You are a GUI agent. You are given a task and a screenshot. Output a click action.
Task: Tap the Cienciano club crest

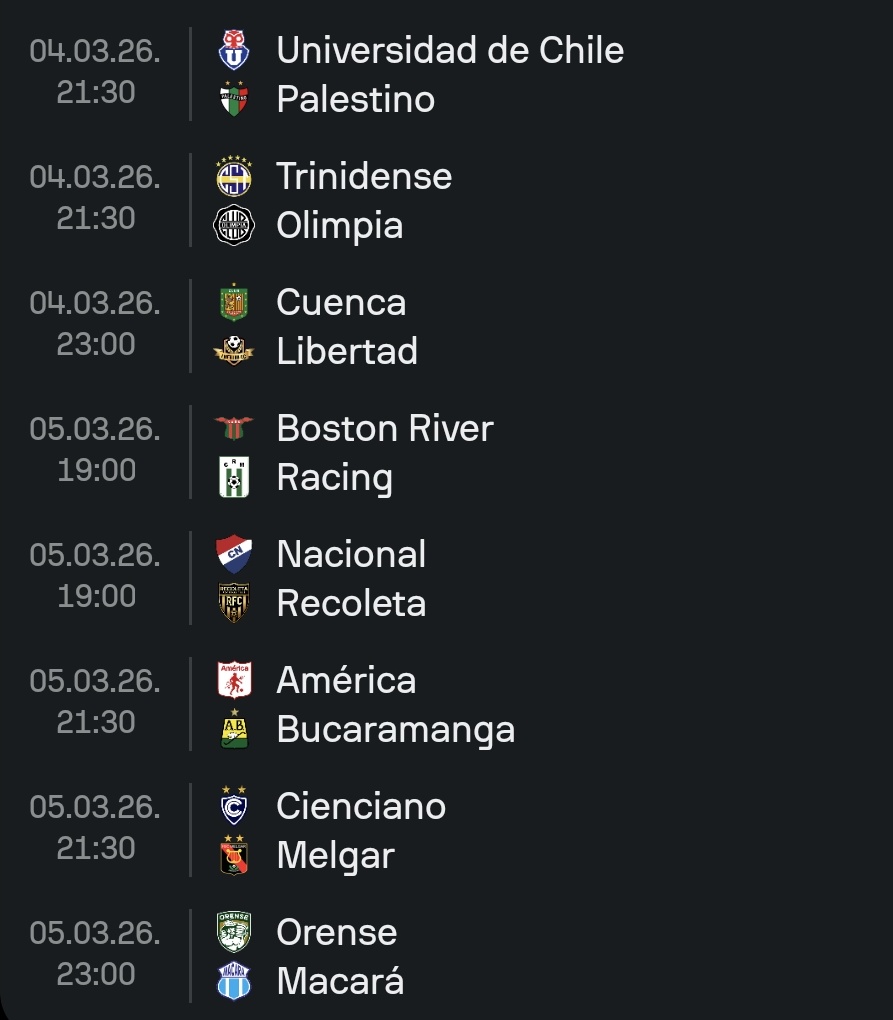pyautogui.click(x=234, y=807)
